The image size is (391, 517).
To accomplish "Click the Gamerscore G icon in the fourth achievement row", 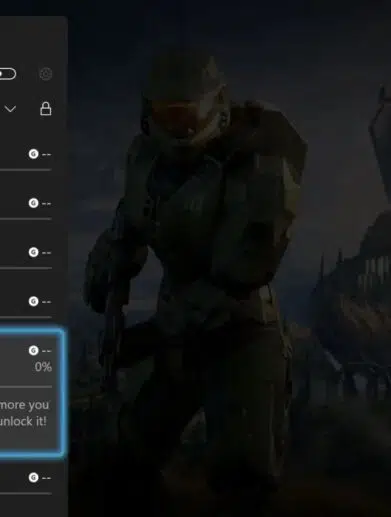I will pos(33,301).
